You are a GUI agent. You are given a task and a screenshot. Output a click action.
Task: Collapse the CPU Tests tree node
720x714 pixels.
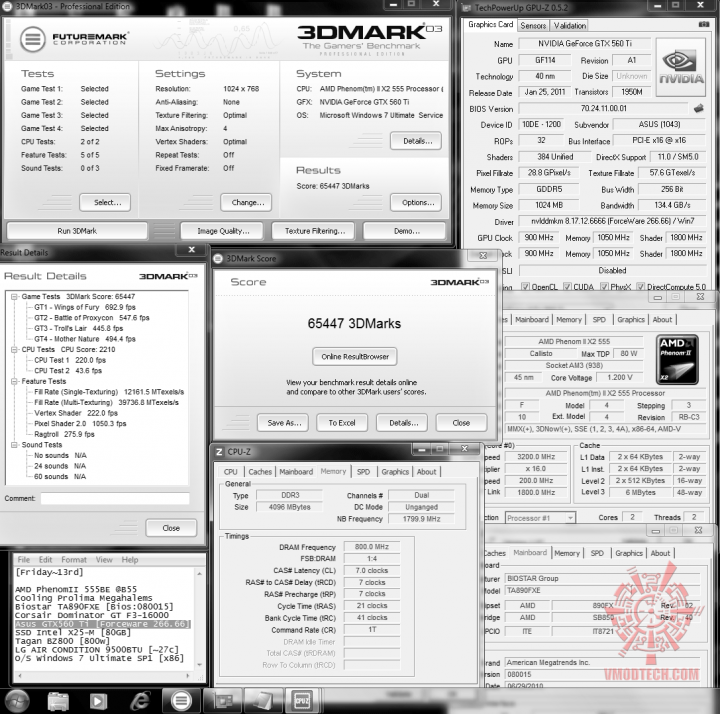(x=14, y=349)
